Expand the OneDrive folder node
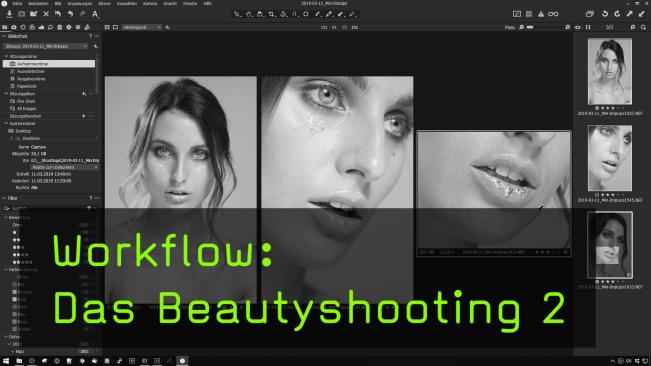The height and width of the screenshot is (366, 651). click(x=12, y=139)
